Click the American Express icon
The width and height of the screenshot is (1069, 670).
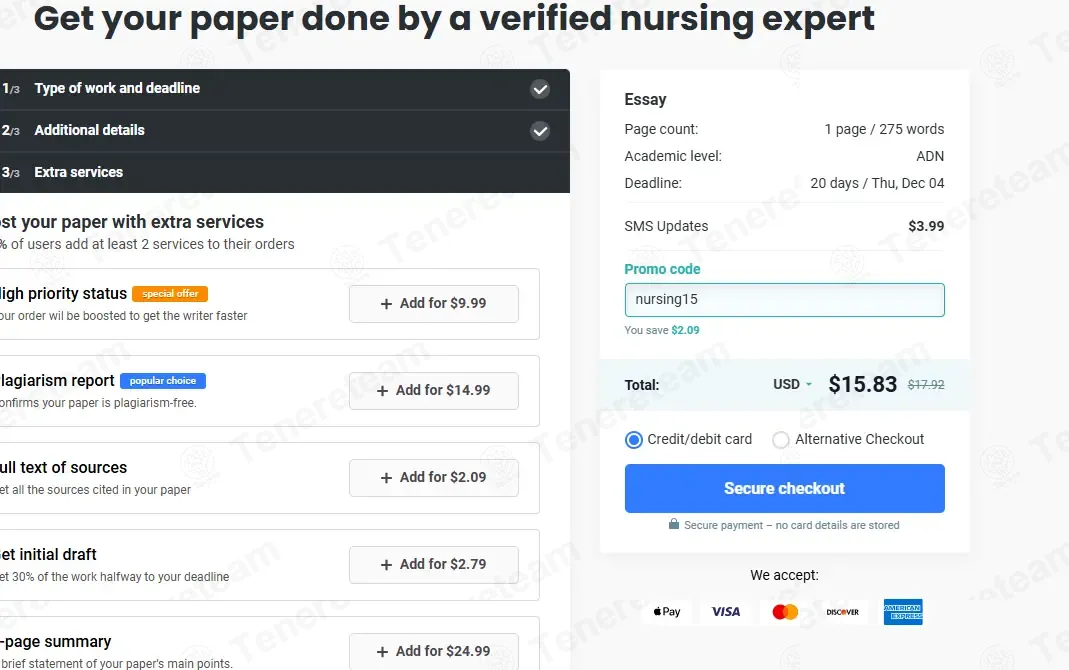[x=902, y=612]
